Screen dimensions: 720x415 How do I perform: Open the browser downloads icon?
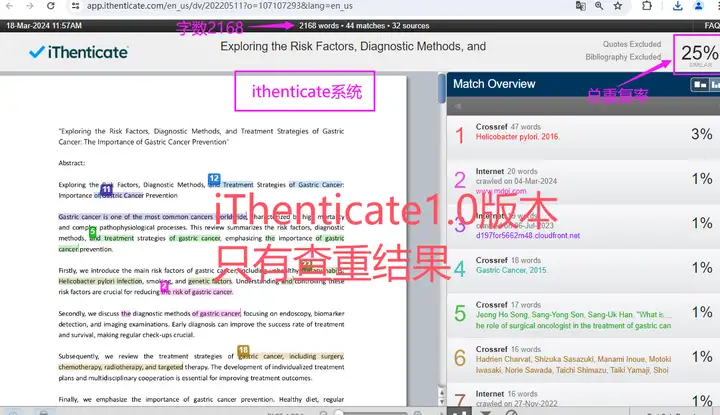click(x=677, y=6)
